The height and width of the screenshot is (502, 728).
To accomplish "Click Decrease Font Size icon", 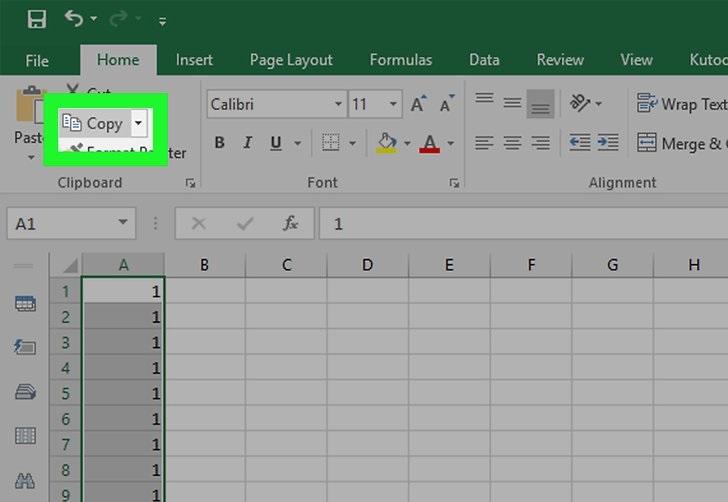I will [447, 104].
